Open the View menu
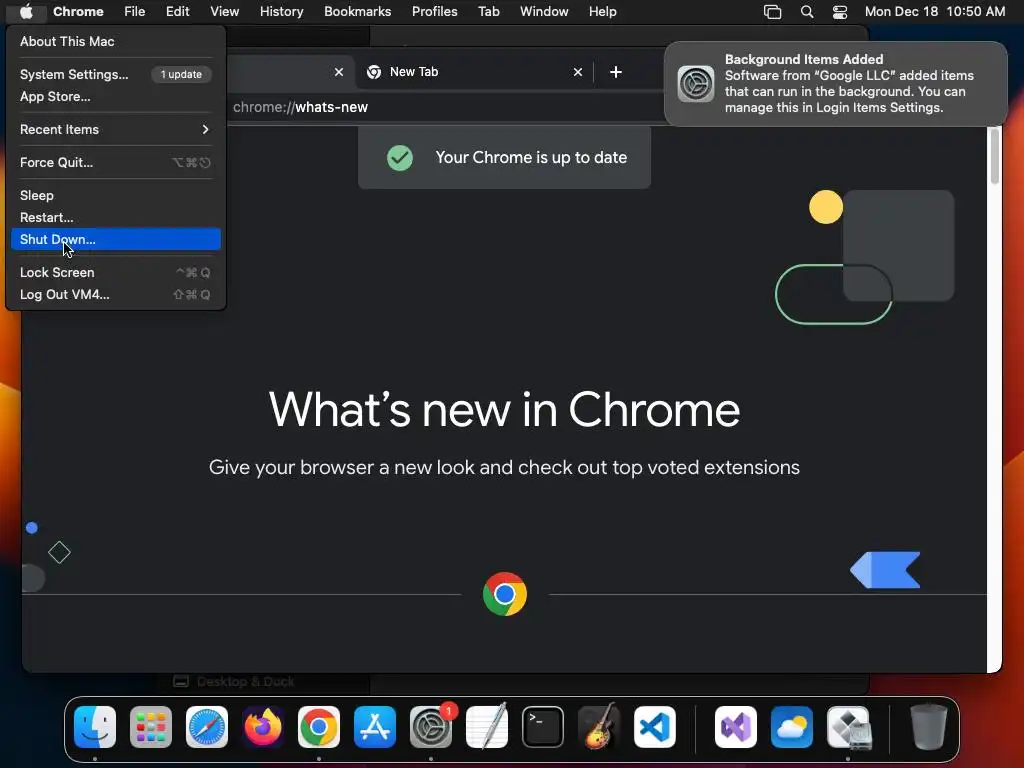Viewport: 1024px width, 768px height. point(224,11)
